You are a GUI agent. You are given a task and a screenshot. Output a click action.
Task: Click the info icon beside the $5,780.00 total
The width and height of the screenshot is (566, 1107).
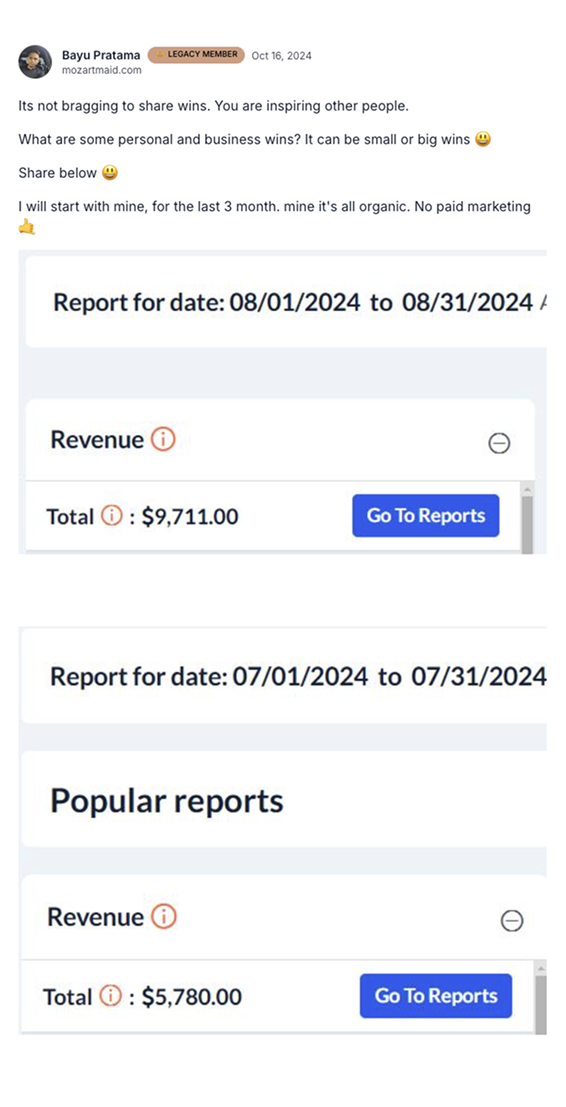pyautogui.click(x=109, y=997)
